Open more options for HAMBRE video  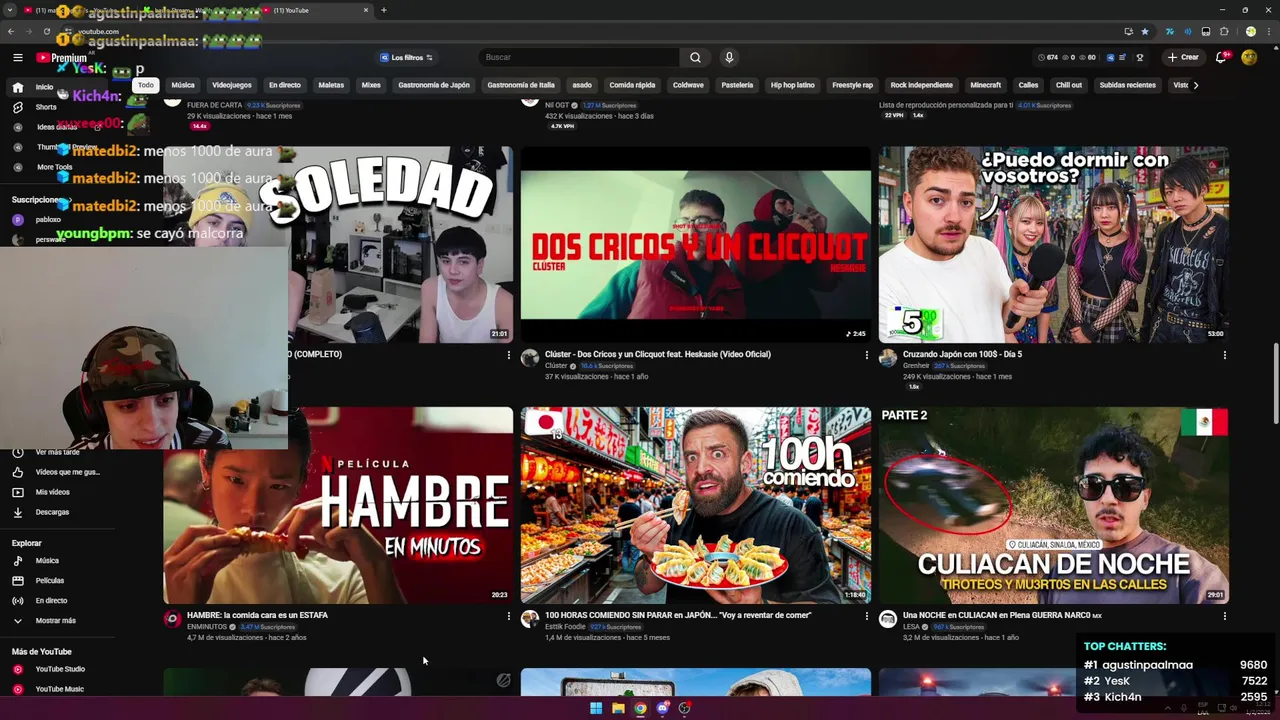[508, 616]
